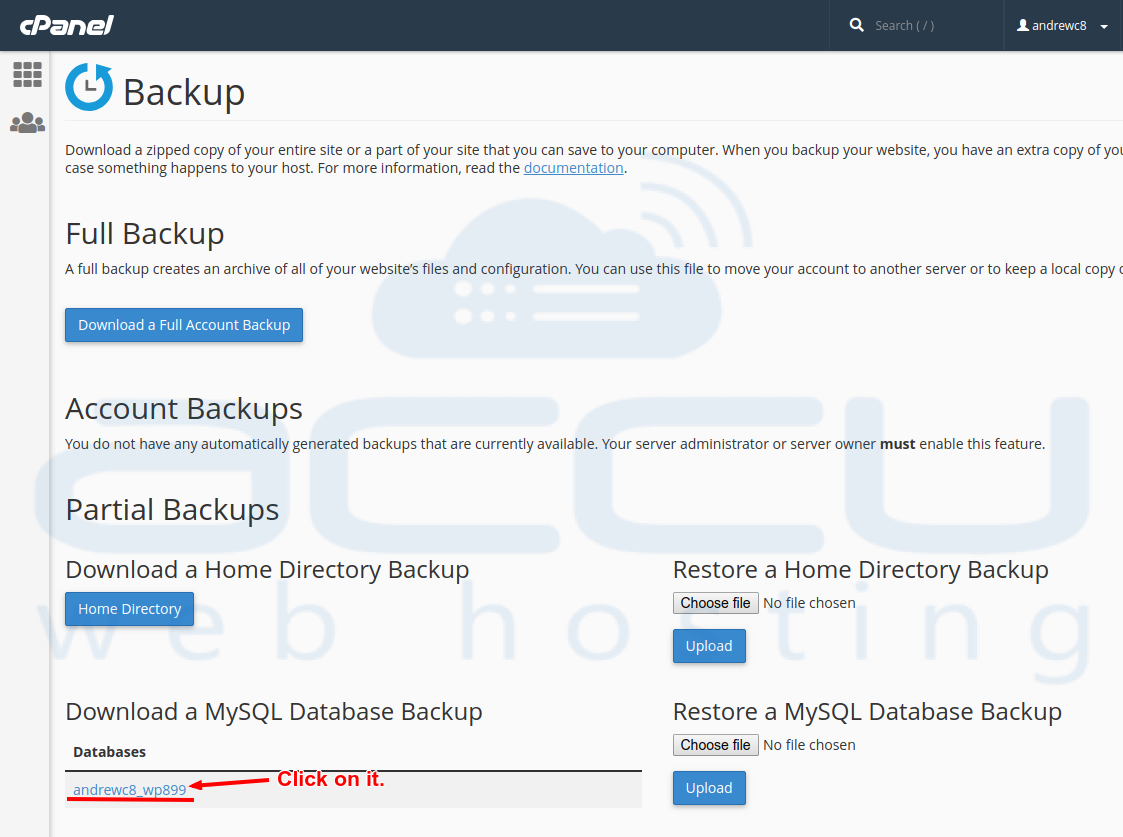Click Download a MySQL Database Backup heading

click(274, 712)
